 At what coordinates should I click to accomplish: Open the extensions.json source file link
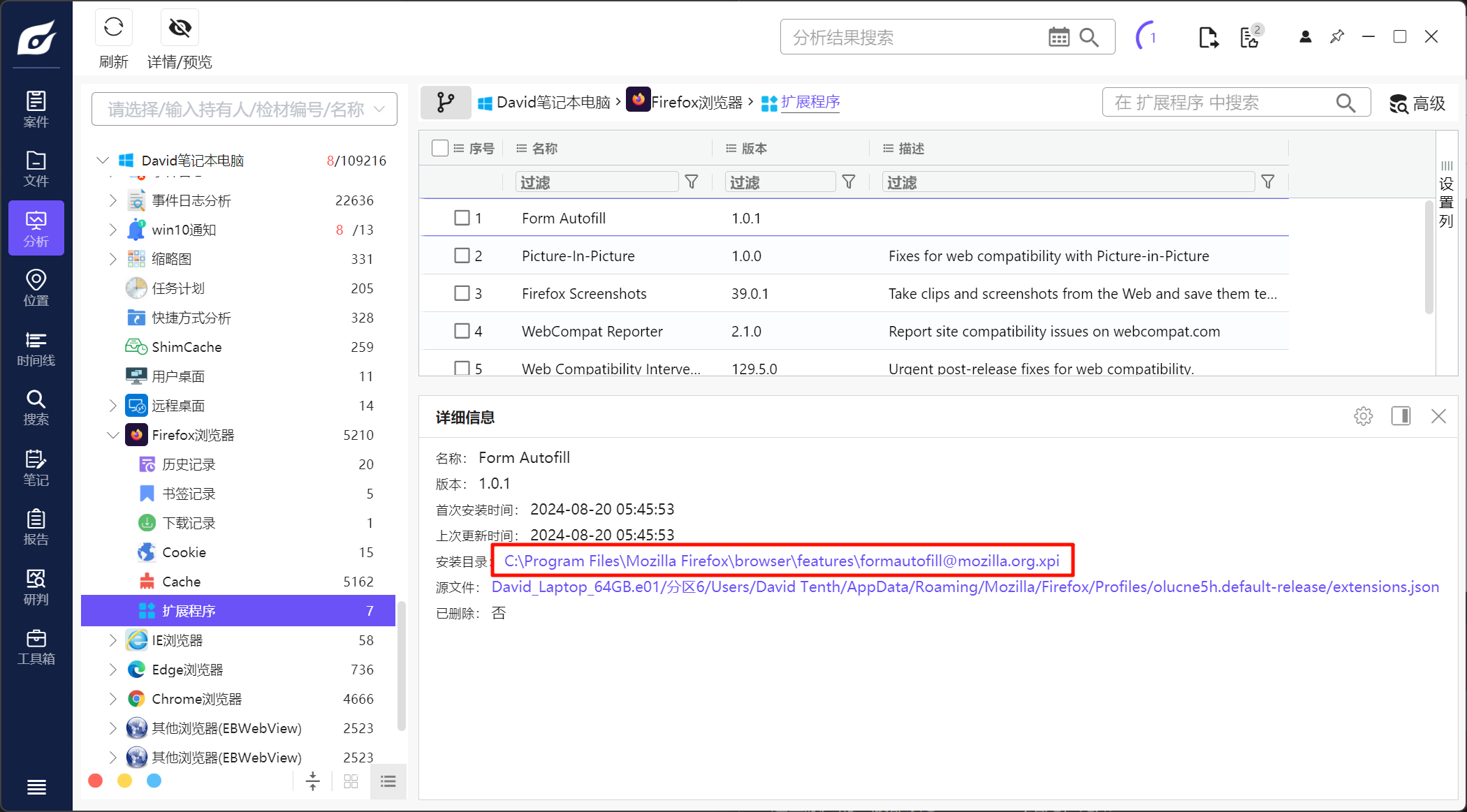pyautogui.click(x=965, y=587)
